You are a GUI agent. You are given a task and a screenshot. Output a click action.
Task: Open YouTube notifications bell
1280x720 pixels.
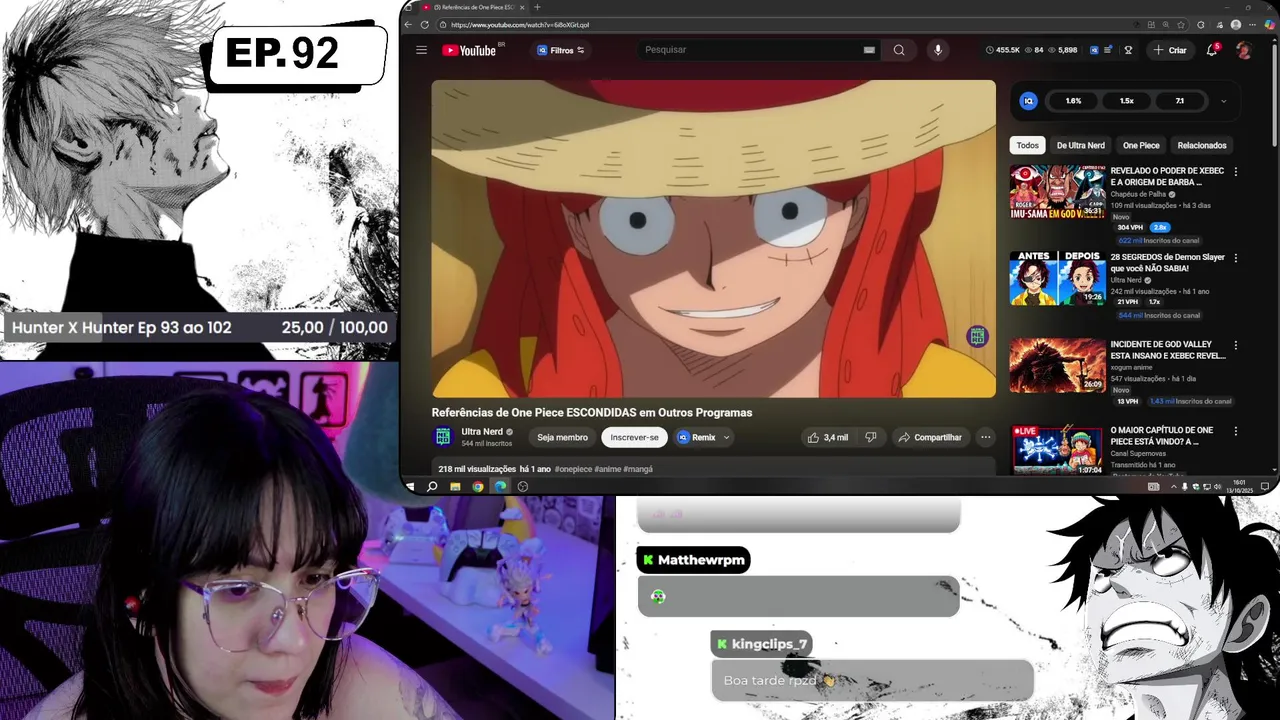[1212, 50]
